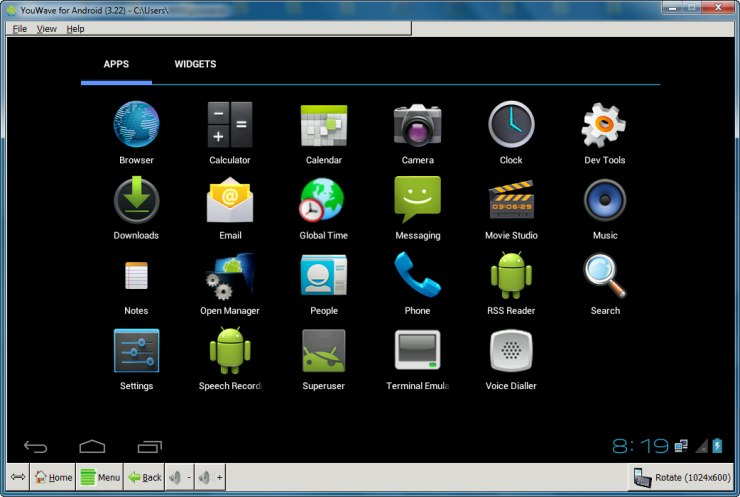This screenshot has height=497, width=740.
Task: Select the APPS tab
Action: 116,64
